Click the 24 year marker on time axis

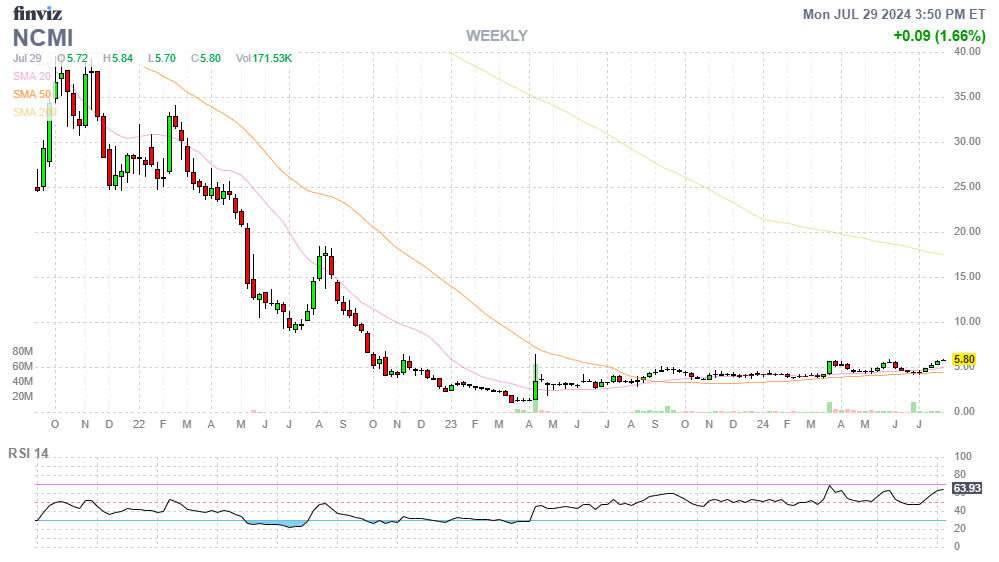pyautogui.click(x=762, y=425)
